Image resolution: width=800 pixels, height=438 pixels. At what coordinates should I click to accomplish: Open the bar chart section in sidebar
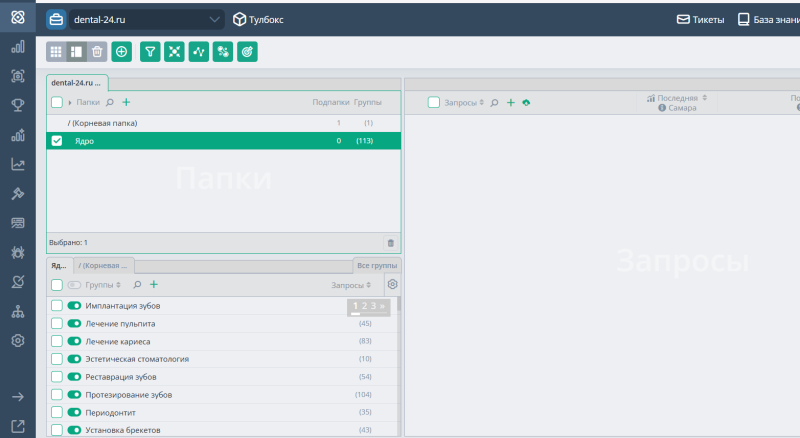18,47
